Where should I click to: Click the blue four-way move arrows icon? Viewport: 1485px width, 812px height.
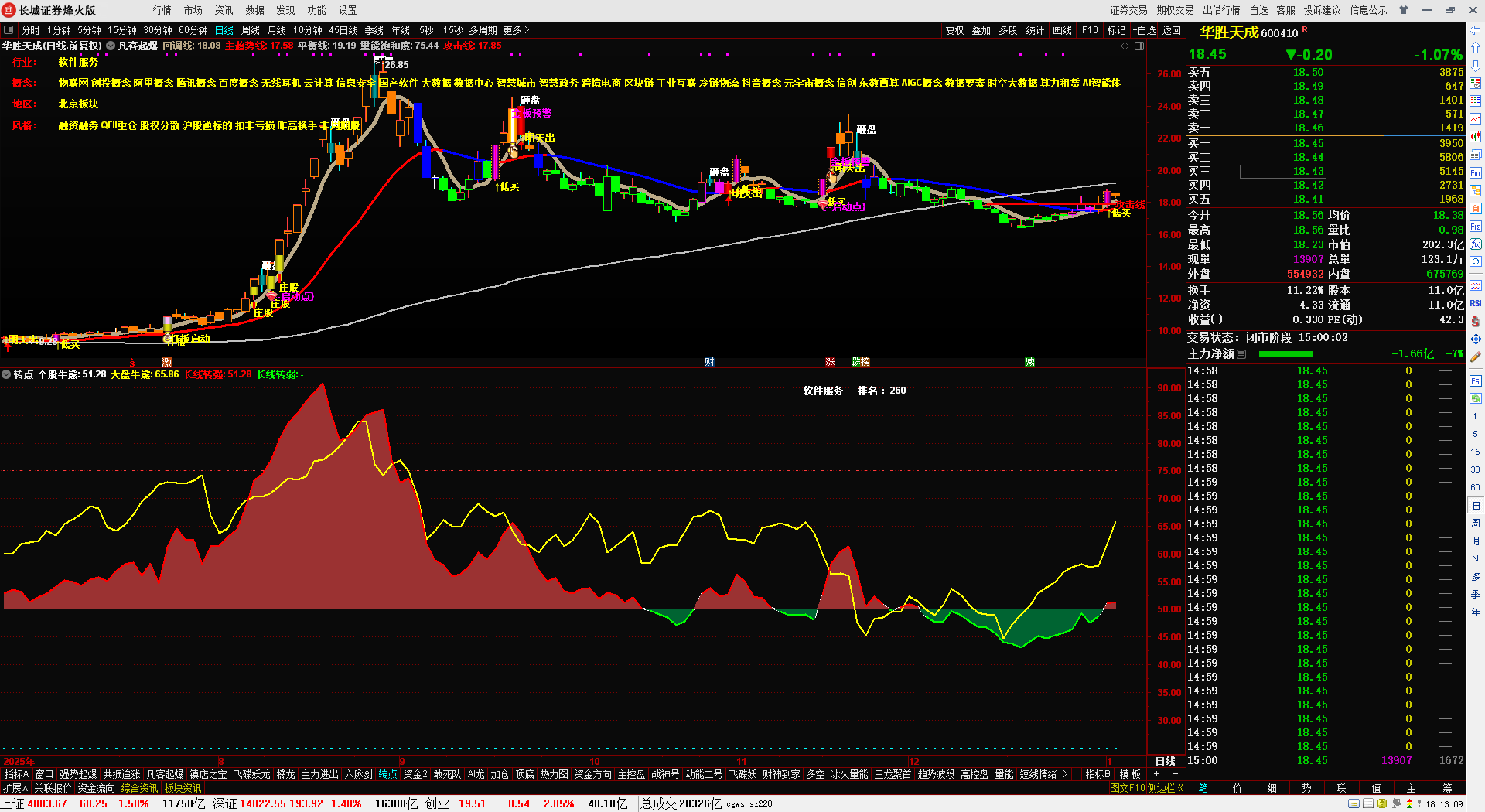pyautogui.click(x=1476, y=339)
